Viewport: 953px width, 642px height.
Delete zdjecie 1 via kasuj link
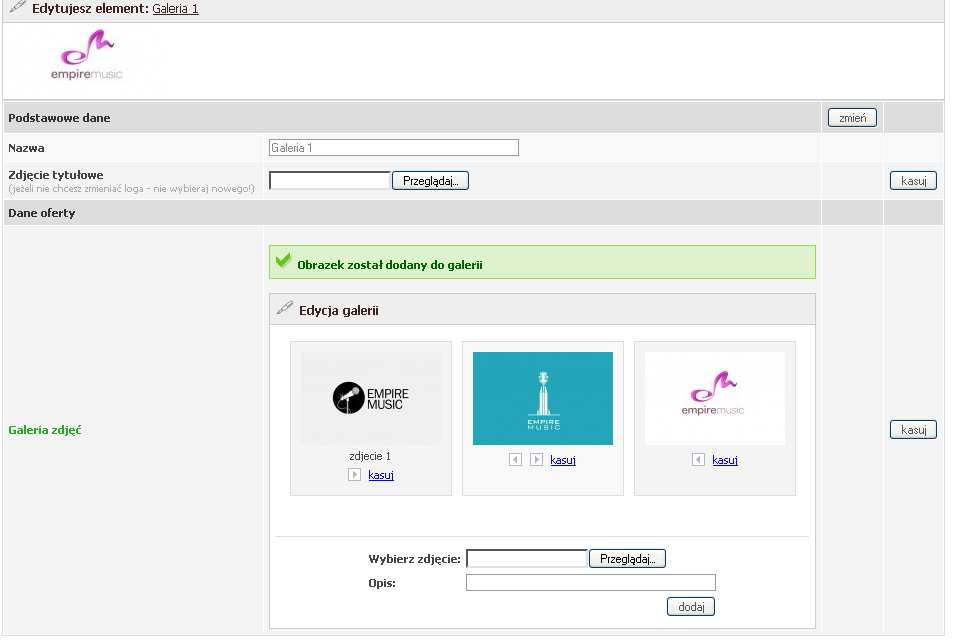pyautogui.click(x=381, y=475)
